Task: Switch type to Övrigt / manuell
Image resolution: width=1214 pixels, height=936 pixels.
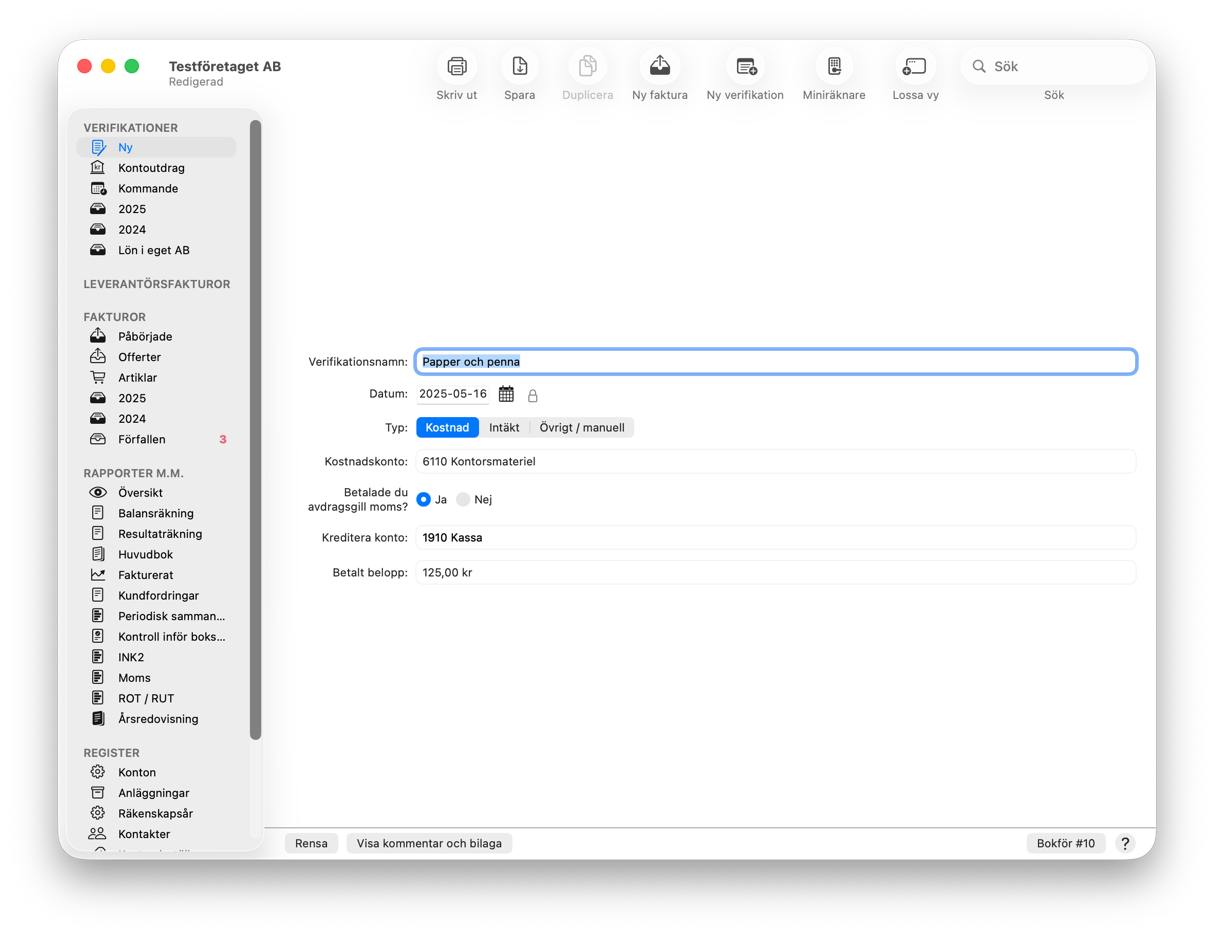Action: tap(581, 428)
